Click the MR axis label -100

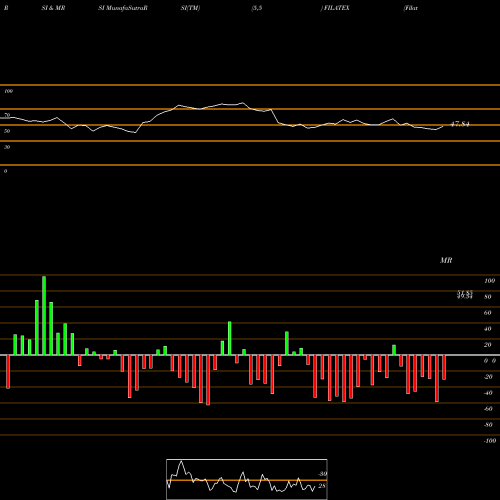coord(490,441)
